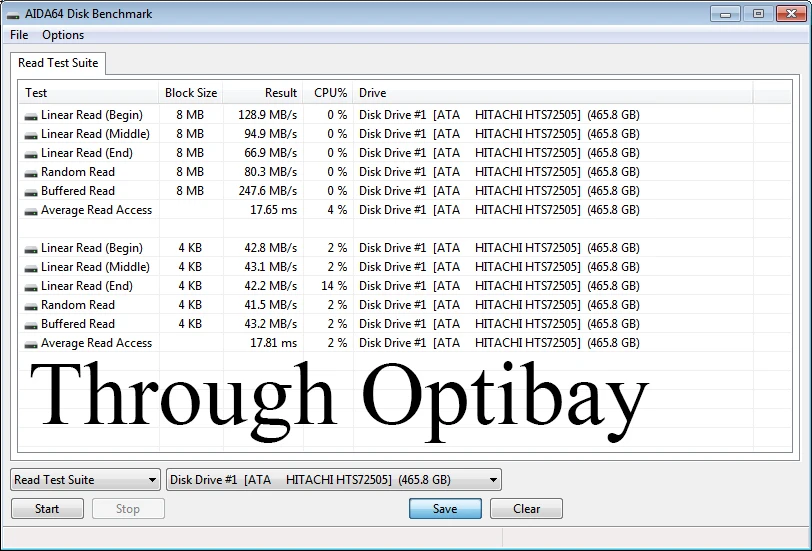Image resolution: width=812 pixels, height=551 pixels.
Task: Click the CPU% column header
Action: [328, 93]
